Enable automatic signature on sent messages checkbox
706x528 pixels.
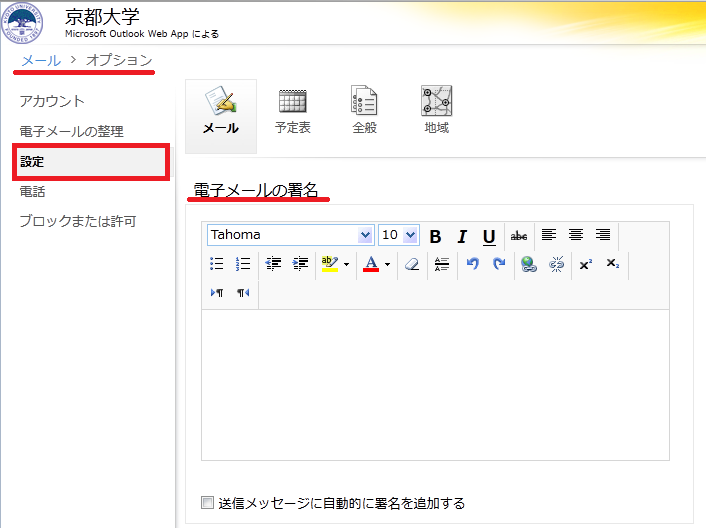pyautogui.click(x=207, y=502)
